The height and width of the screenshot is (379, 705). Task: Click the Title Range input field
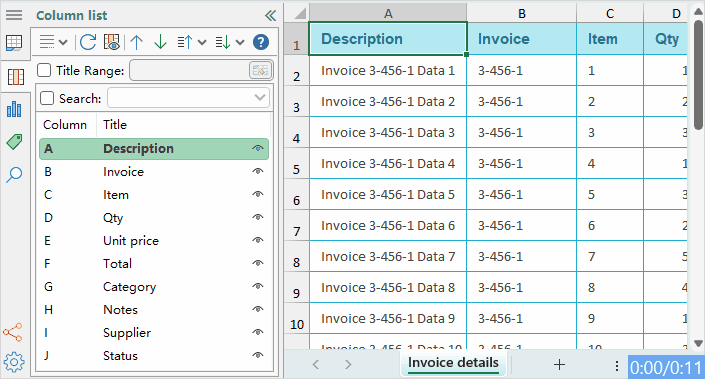coord(189,70)
